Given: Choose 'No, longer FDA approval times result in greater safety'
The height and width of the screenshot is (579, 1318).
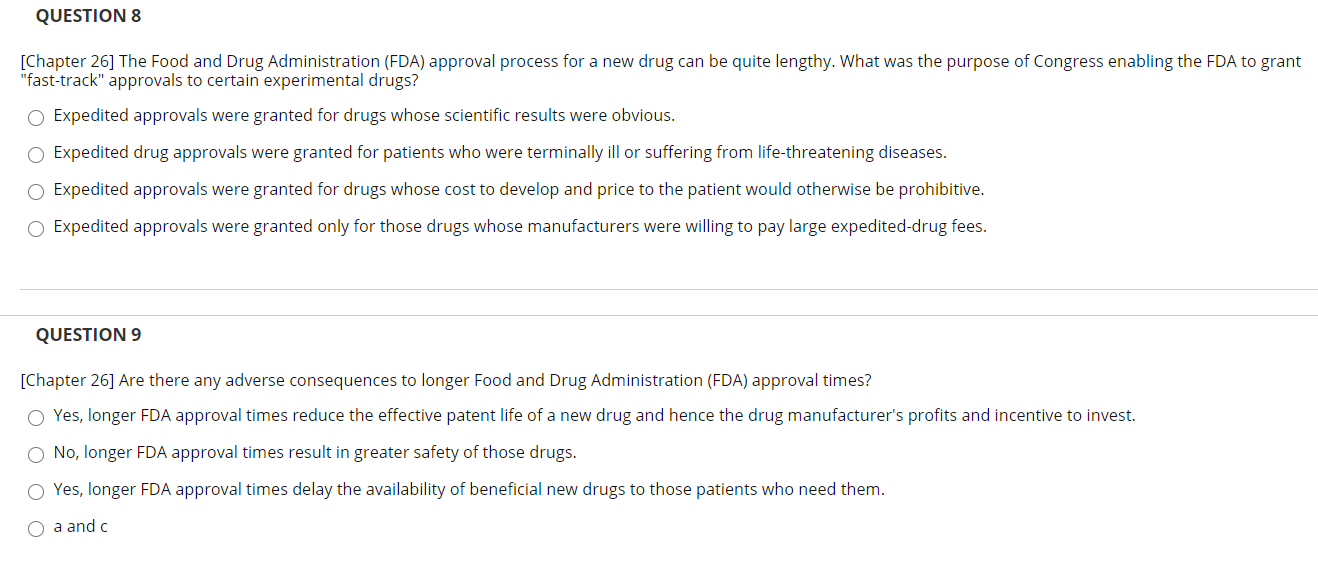Looking at the screenshot, I should pos(36,454).
